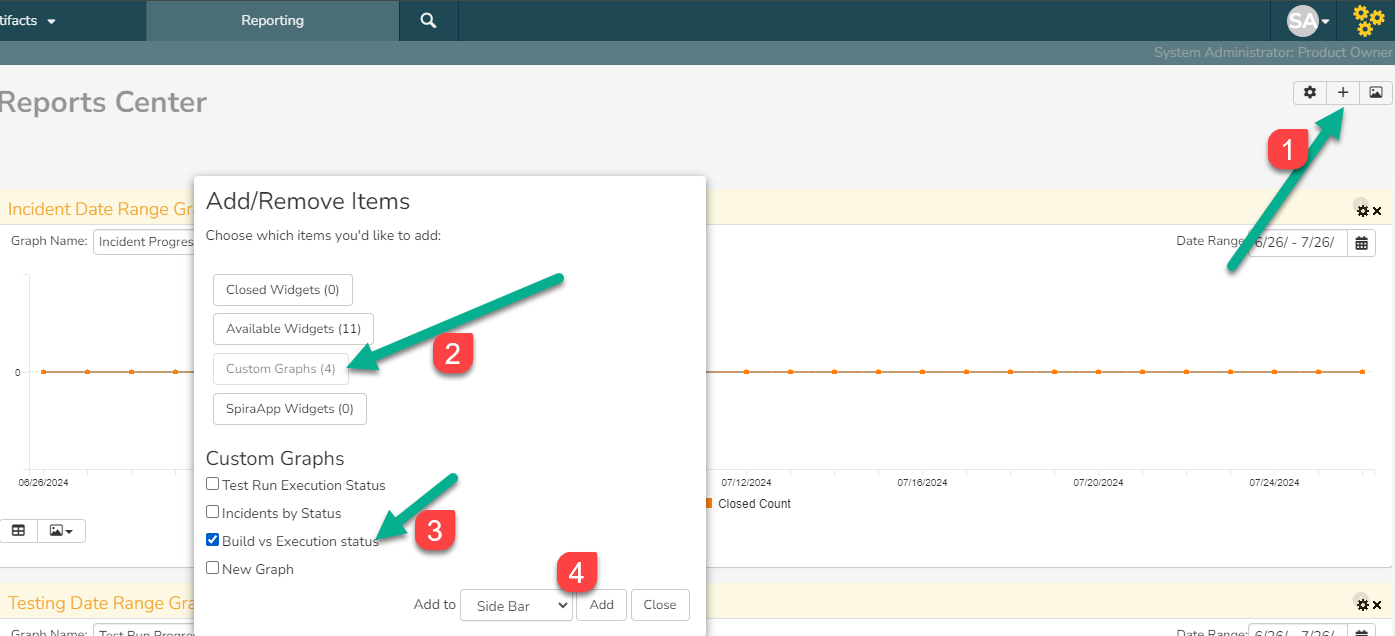The width and height of the screenshot is (1395, 636).
Task: Open Incident Date Range widget gear settings
Action: tap(1362, 210)
